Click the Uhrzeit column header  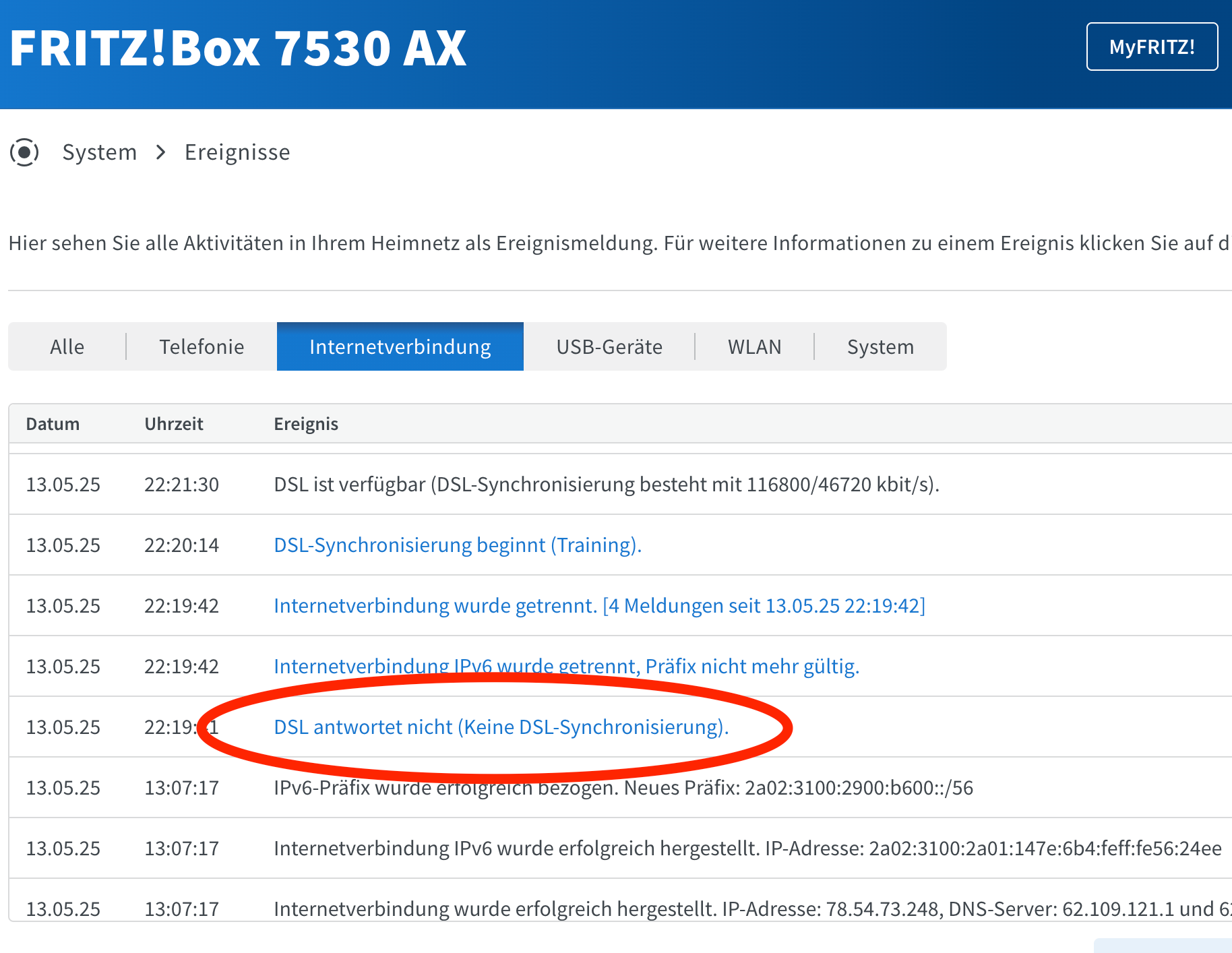pos(174,424)
